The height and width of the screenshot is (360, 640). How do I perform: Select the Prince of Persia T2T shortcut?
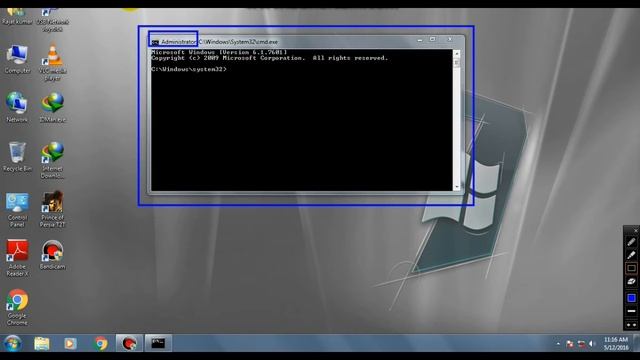52,209
